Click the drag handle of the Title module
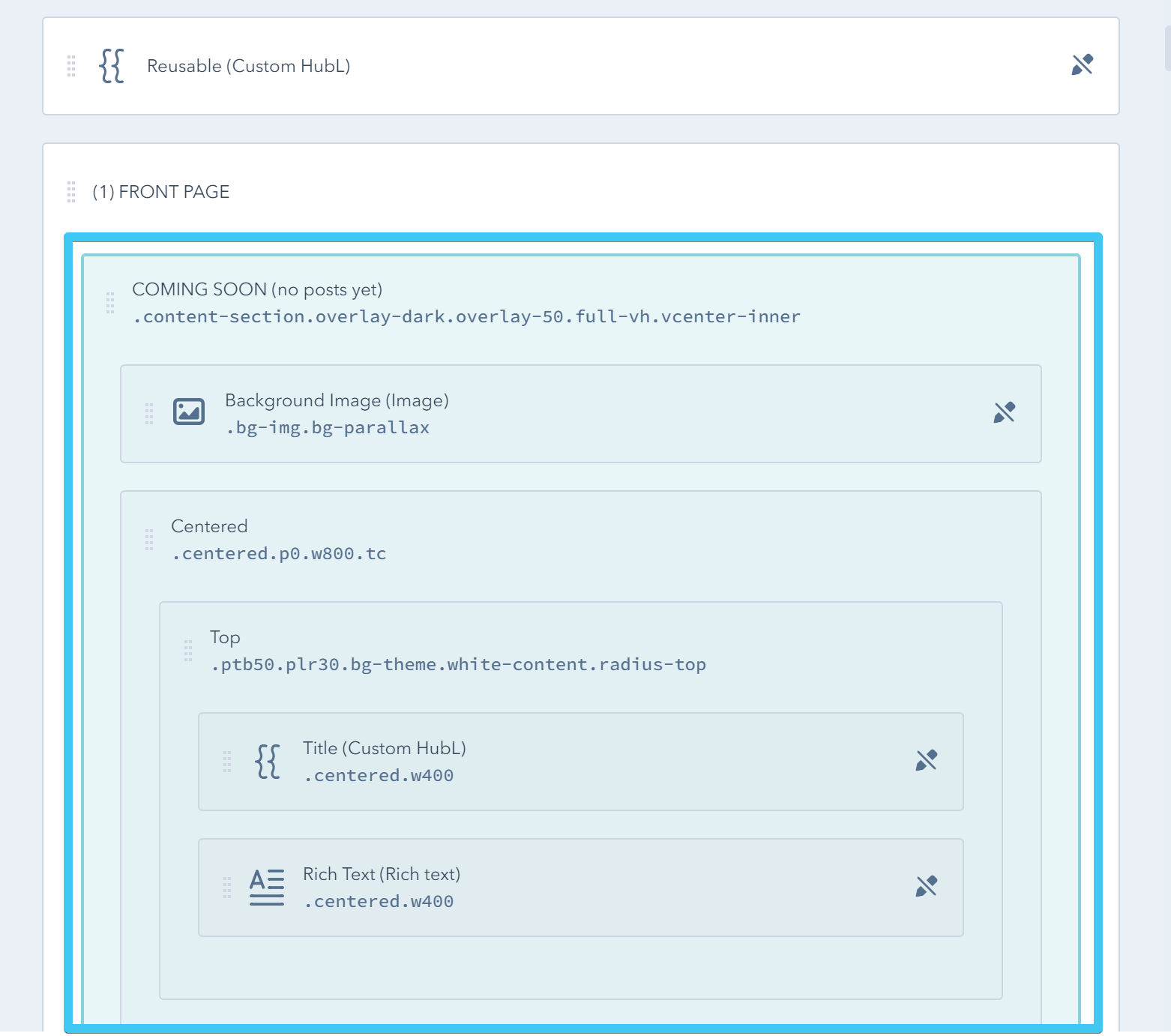Viewport: 1171px width, 1036px height. click(x=226, y=762)
